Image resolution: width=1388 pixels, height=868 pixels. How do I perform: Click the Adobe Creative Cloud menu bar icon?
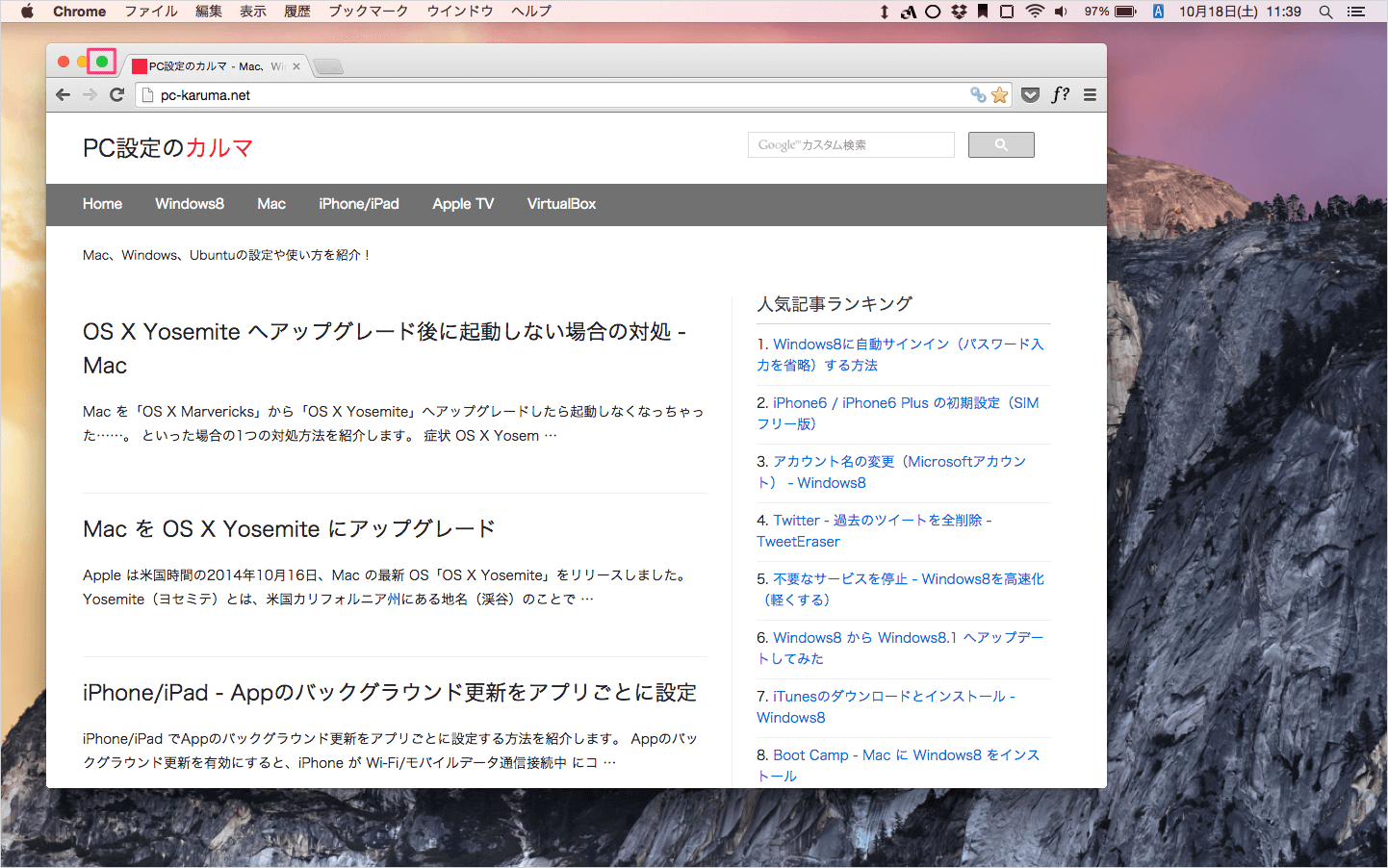(x=909, y=12)
